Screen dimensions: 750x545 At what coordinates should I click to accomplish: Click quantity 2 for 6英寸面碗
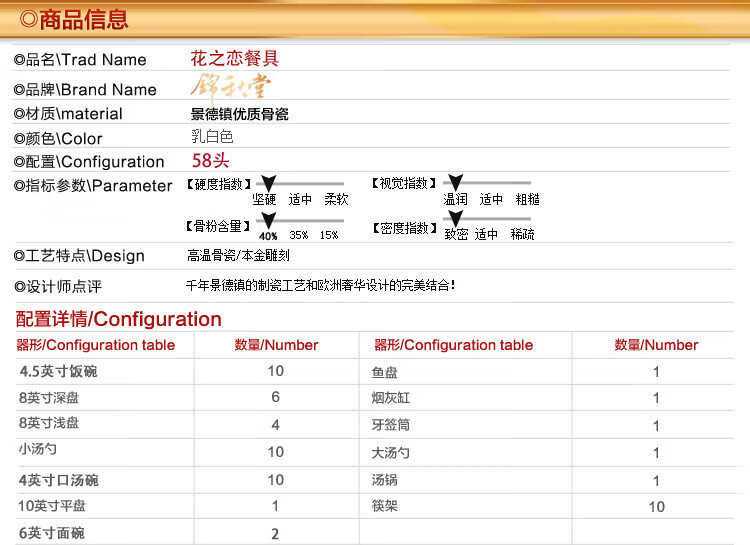coord(275,534)
